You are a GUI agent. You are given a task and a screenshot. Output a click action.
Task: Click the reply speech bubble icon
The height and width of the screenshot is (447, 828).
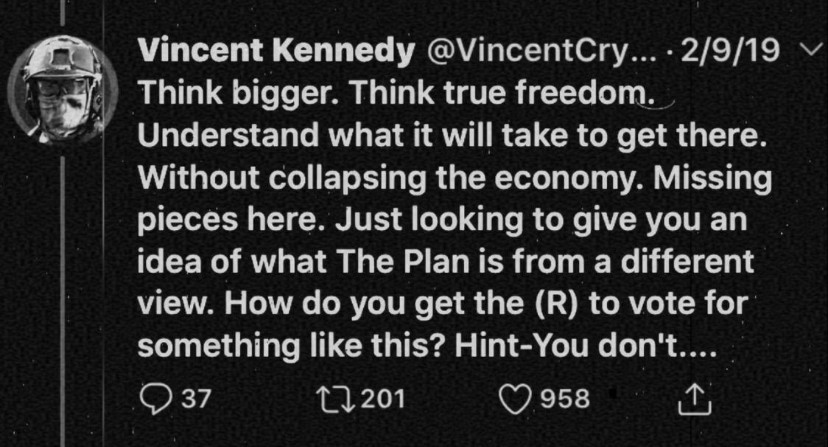click(x=155, y=398)
